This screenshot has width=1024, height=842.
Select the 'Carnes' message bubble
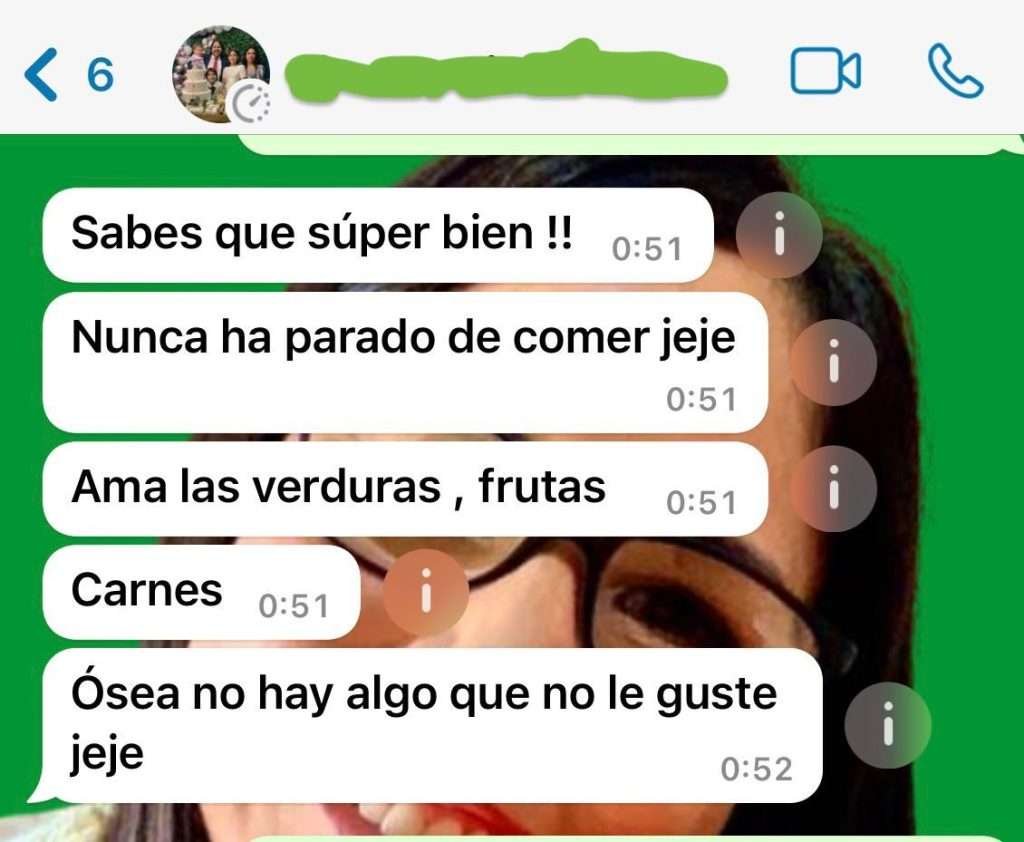201,592
